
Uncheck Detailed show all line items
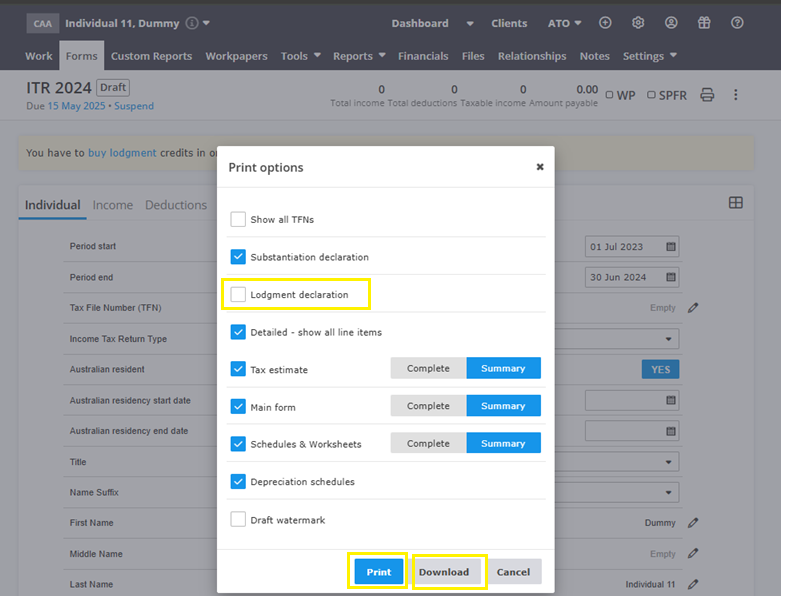[x=238, y=332]
